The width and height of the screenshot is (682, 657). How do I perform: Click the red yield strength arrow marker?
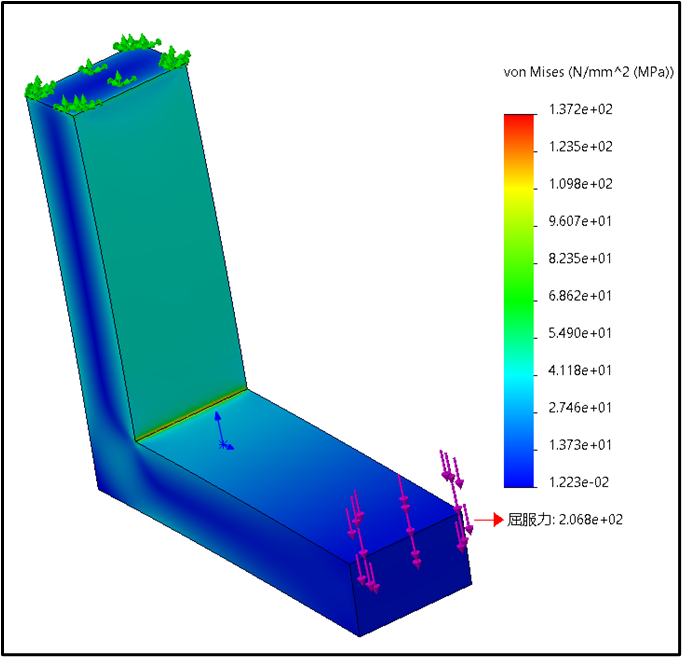[x=486, y=520]
